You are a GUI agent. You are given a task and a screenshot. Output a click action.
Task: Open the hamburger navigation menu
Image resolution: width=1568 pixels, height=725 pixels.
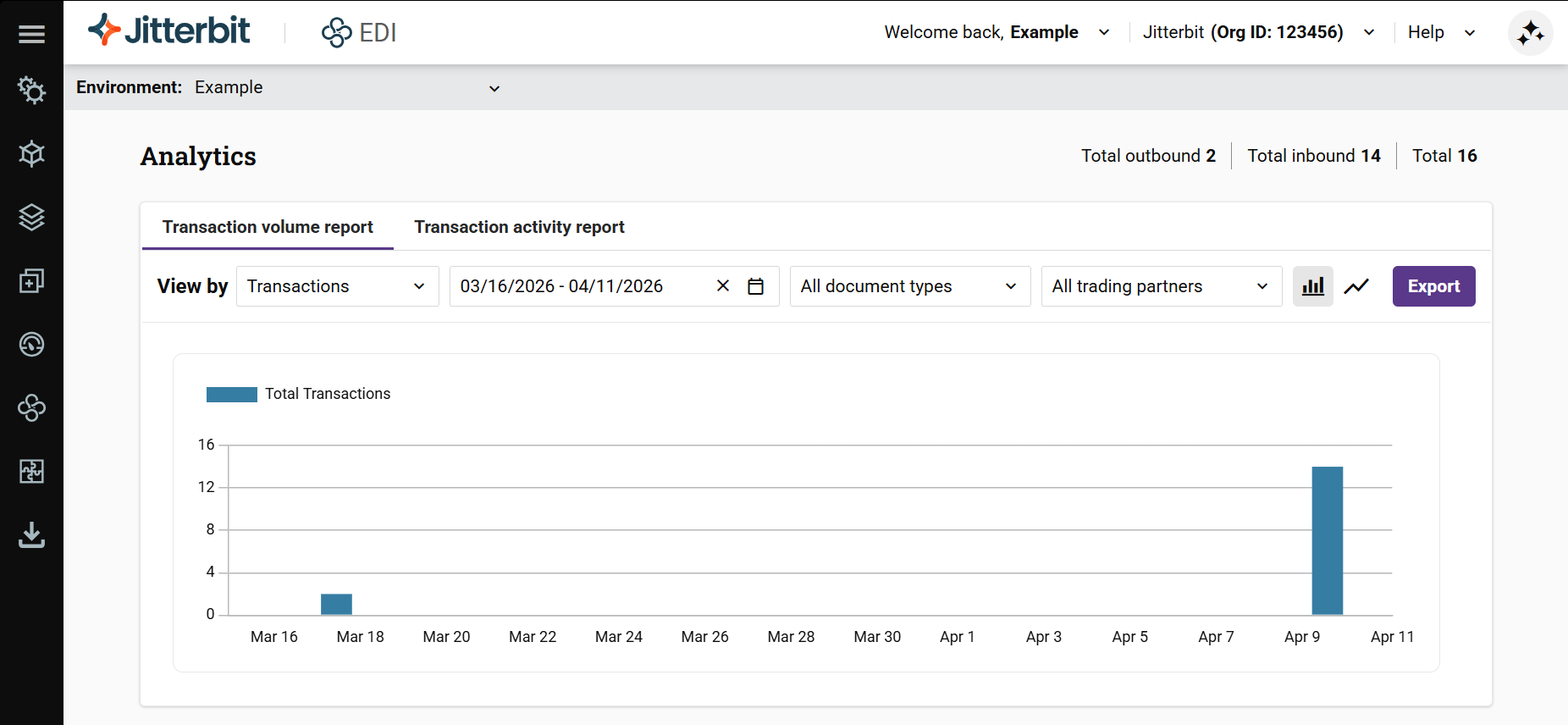[x=31, y=34]
